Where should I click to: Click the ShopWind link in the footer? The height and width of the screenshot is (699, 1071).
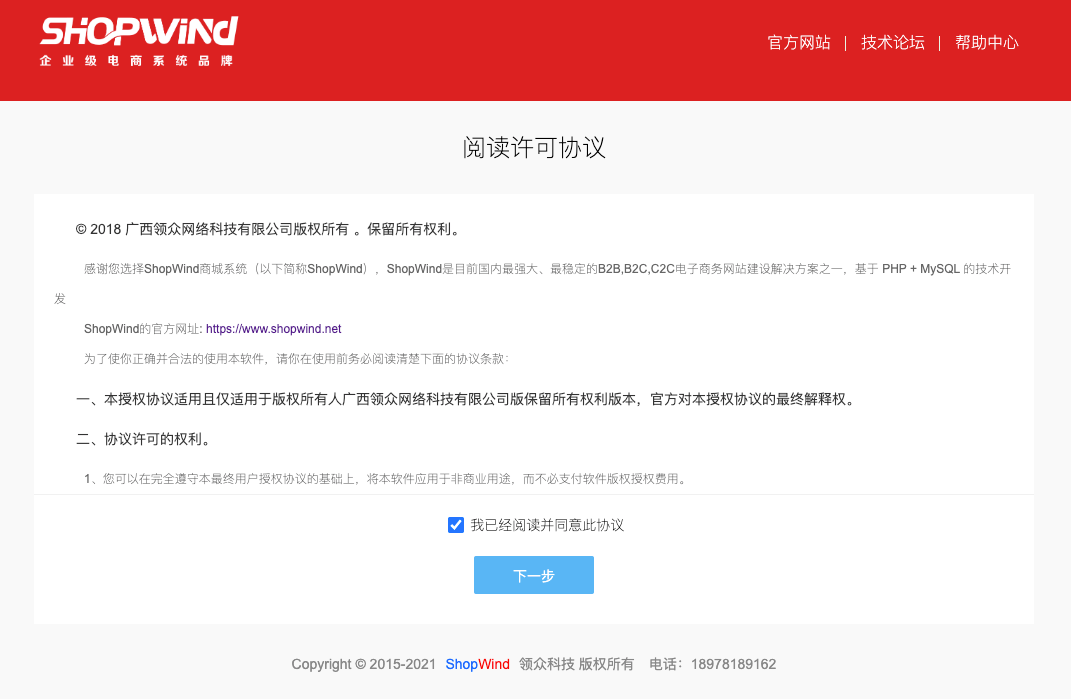(477, 664)
